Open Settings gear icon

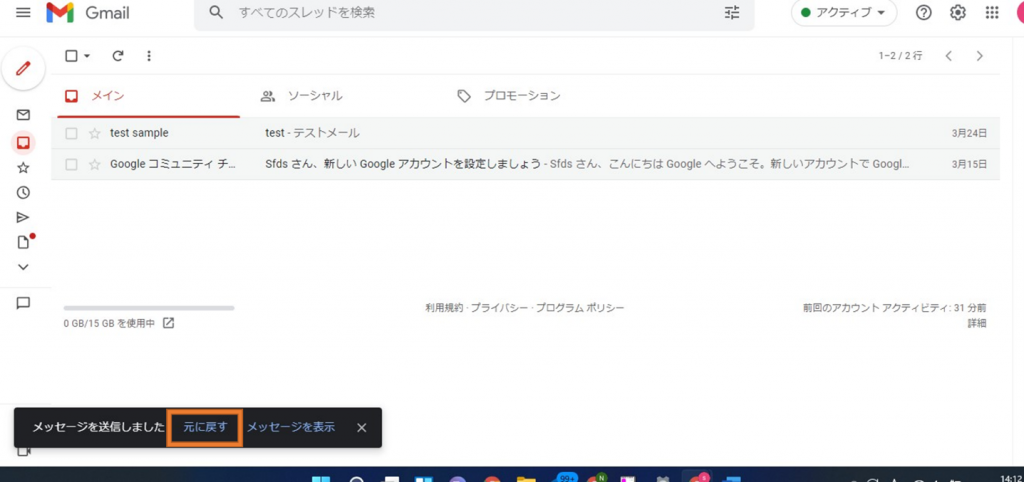pos(957,12)
